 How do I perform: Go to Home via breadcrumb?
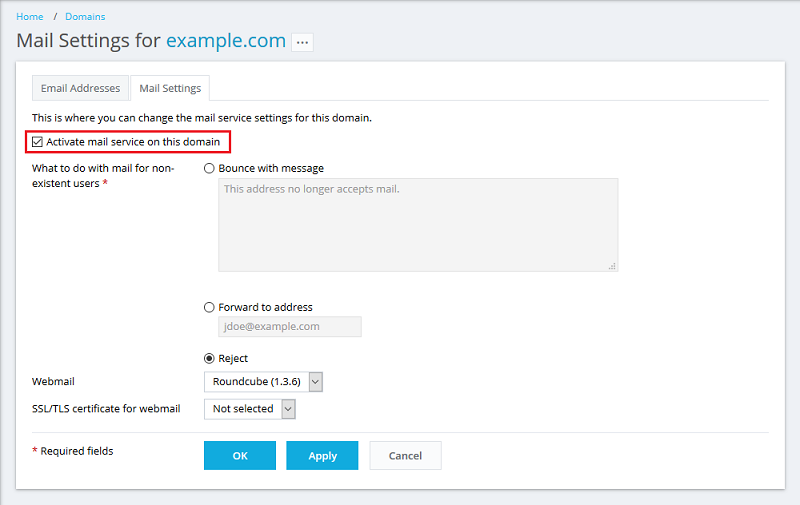tap(30, 17)
